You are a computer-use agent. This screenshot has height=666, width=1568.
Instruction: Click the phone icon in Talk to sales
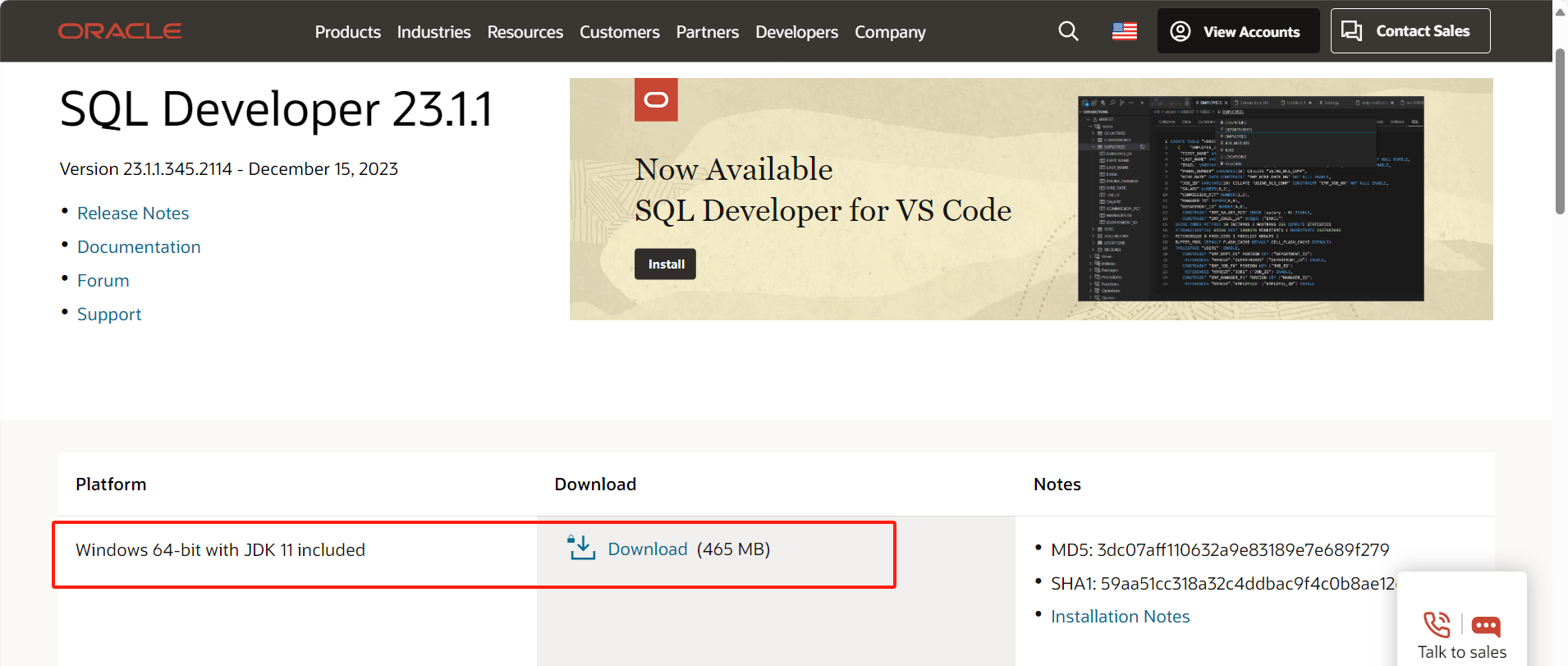coord(1437,625)
